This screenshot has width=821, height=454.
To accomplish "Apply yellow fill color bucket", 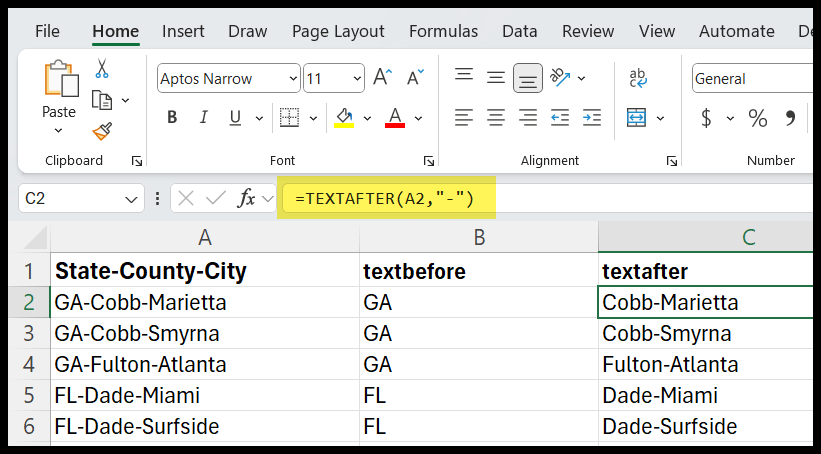I will tap(344, 118).
